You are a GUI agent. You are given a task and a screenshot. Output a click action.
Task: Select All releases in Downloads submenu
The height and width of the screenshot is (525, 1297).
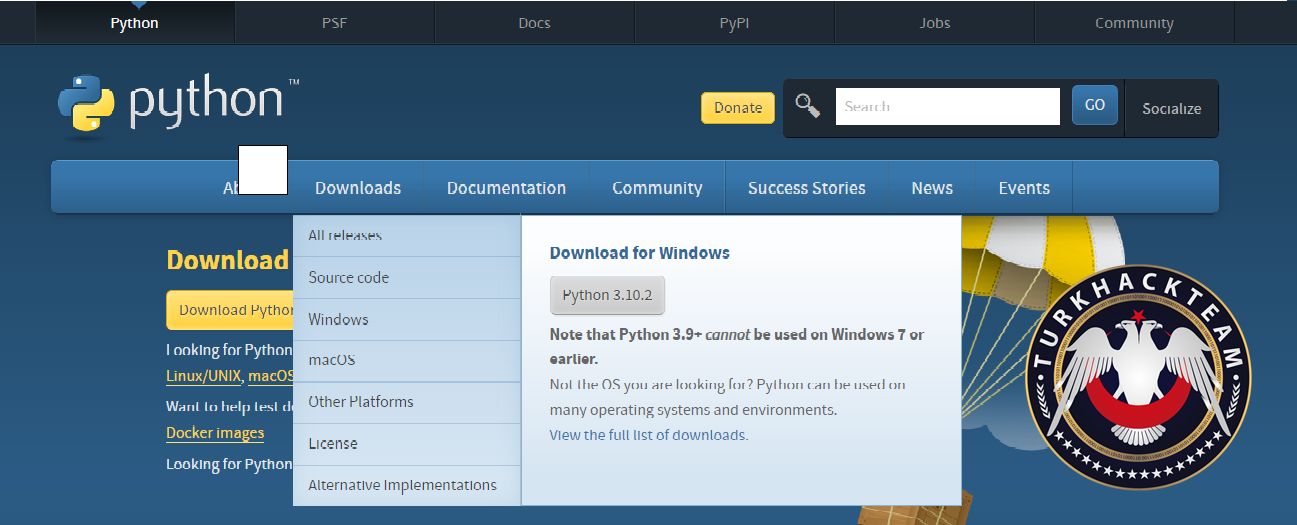(x=407, y=235)
